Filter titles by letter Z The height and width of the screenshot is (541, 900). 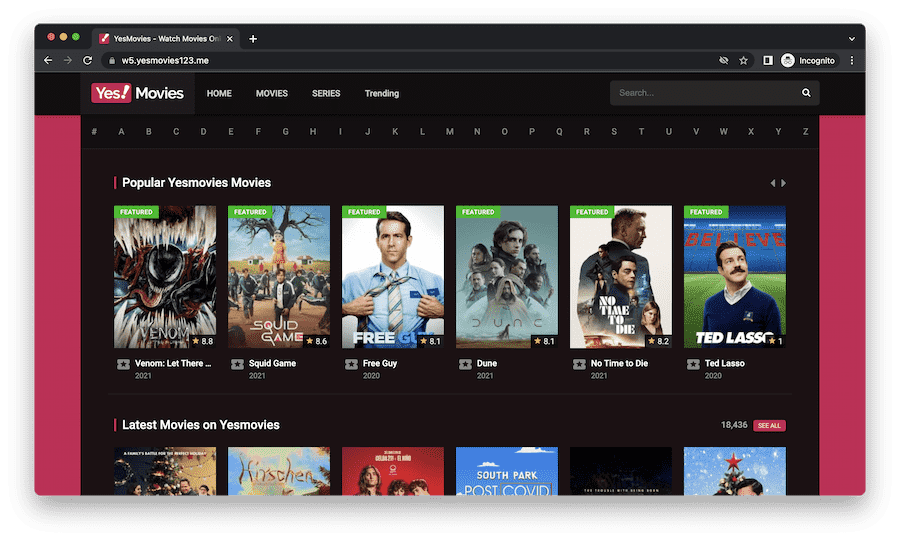click(x=805, y=131)
